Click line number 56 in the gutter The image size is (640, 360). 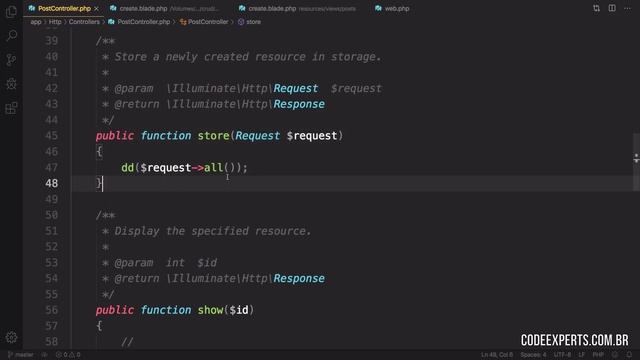[x=51, y=310]
